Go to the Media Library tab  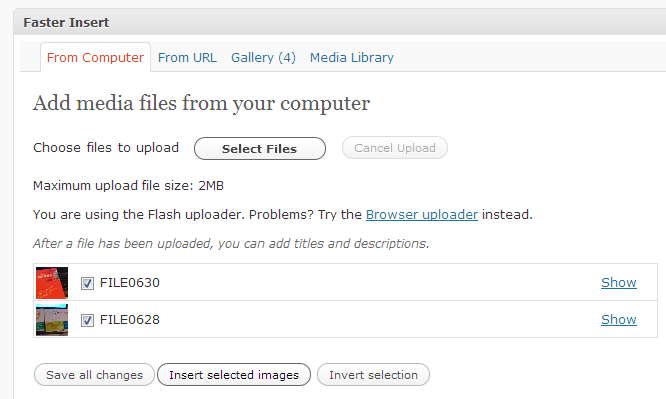[x=352, y=57]
